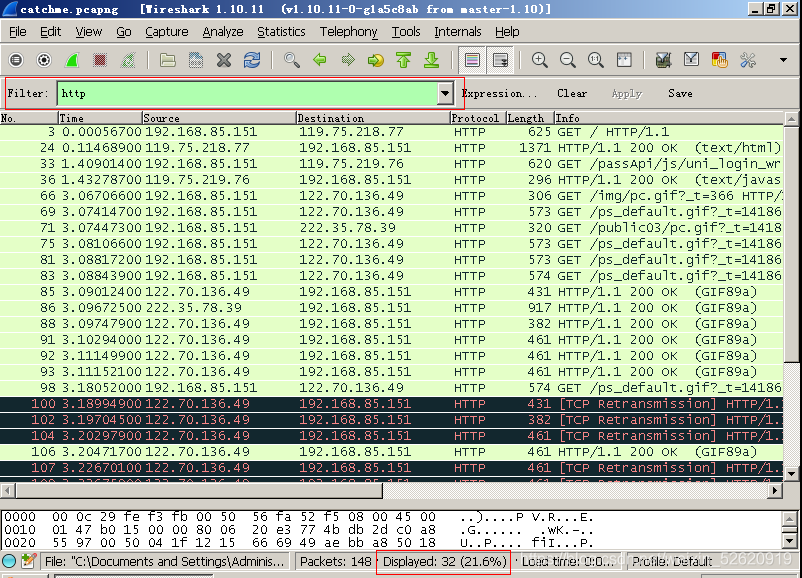802x578 pixels.
Task: Click the http filter input field
Action: pos(248,94)
